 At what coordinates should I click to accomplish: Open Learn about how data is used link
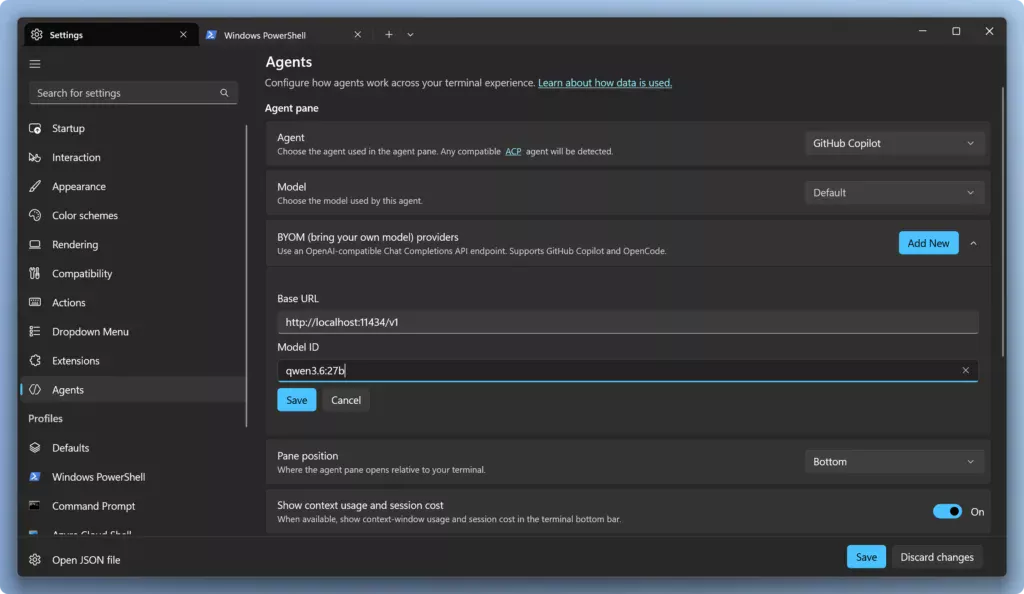click(x=605, y=83)
